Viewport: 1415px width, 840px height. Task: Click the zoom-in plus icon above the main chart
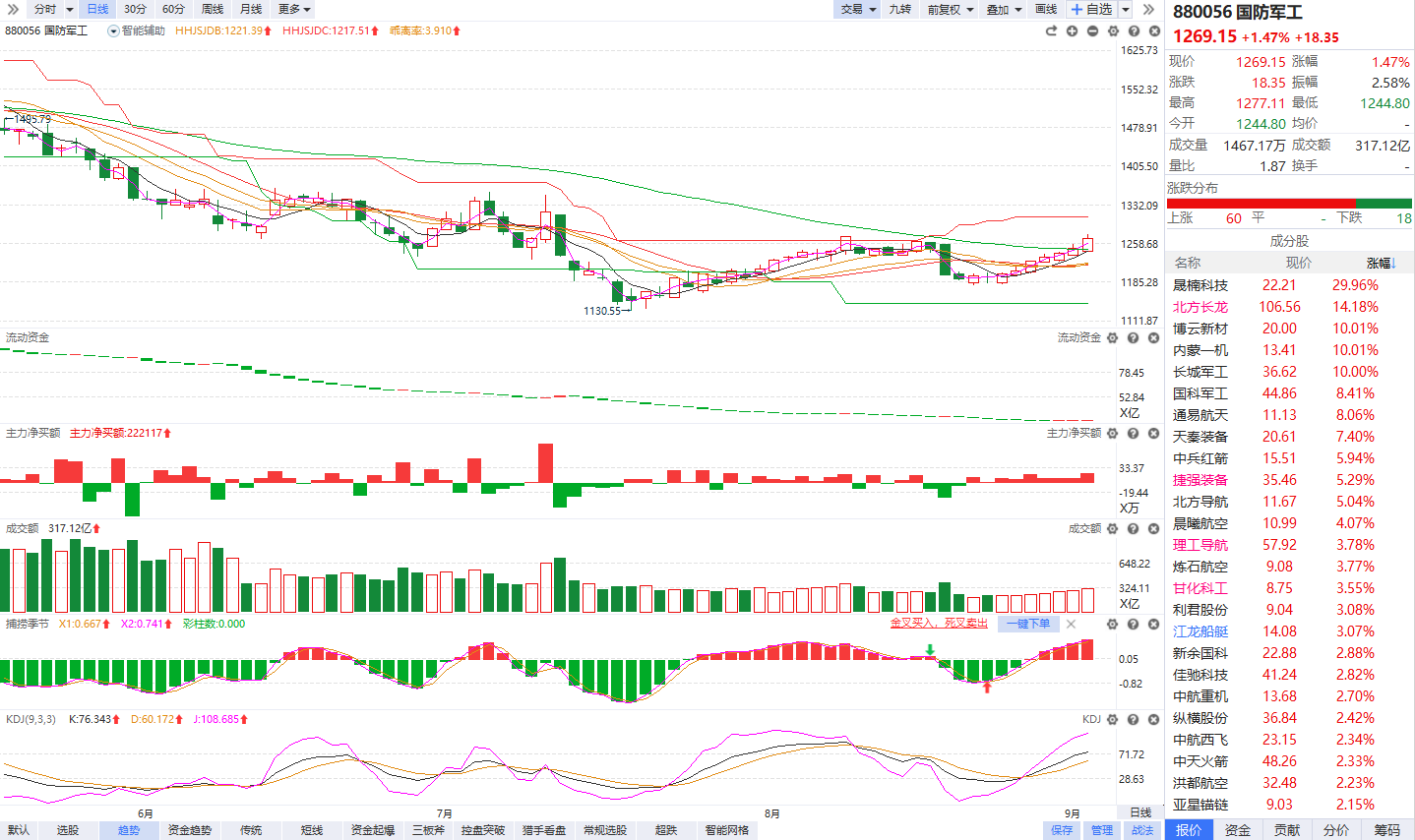1072,30
